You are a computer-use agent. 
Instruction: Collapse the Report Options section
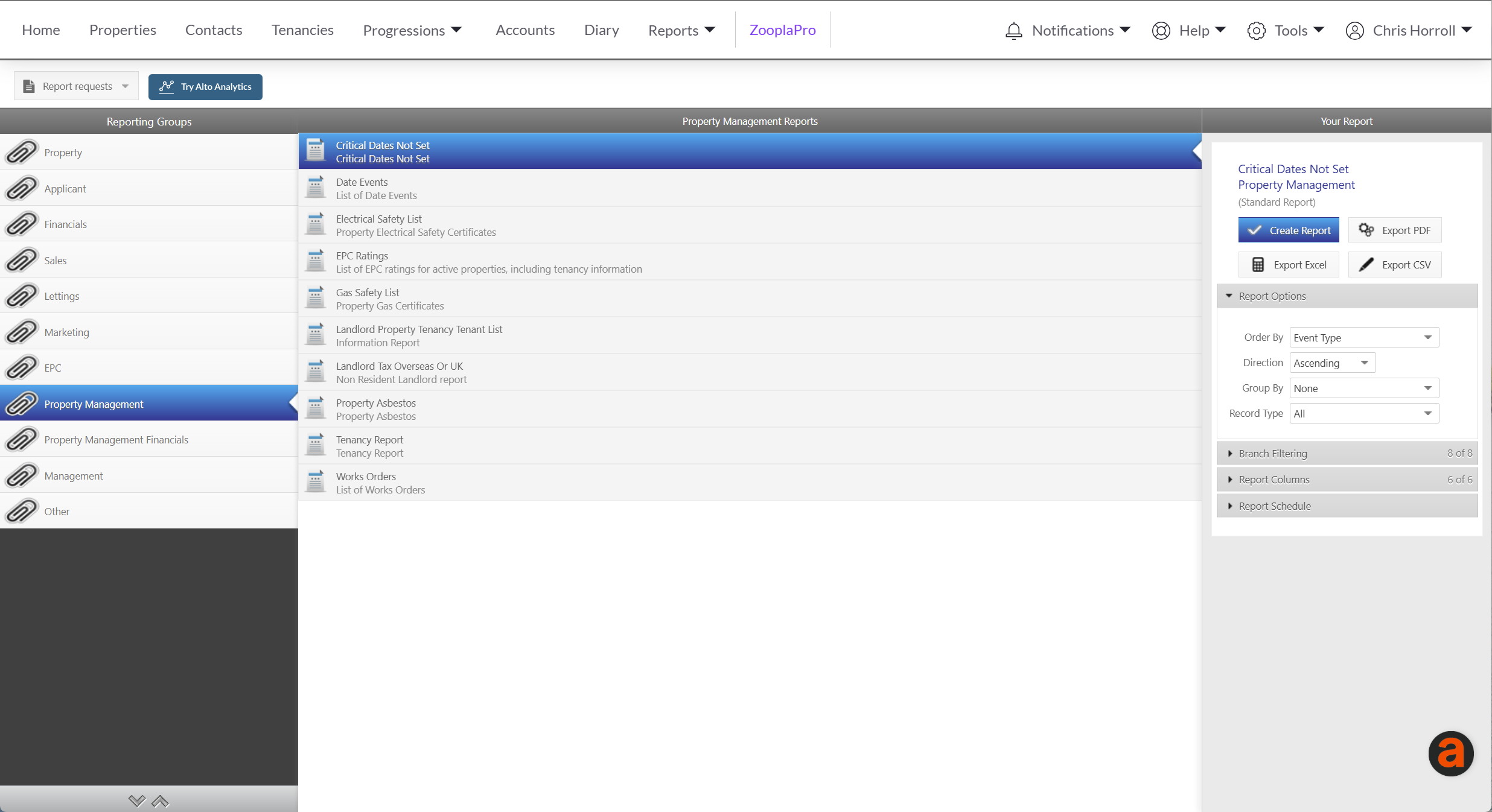tap(1347, 296)
